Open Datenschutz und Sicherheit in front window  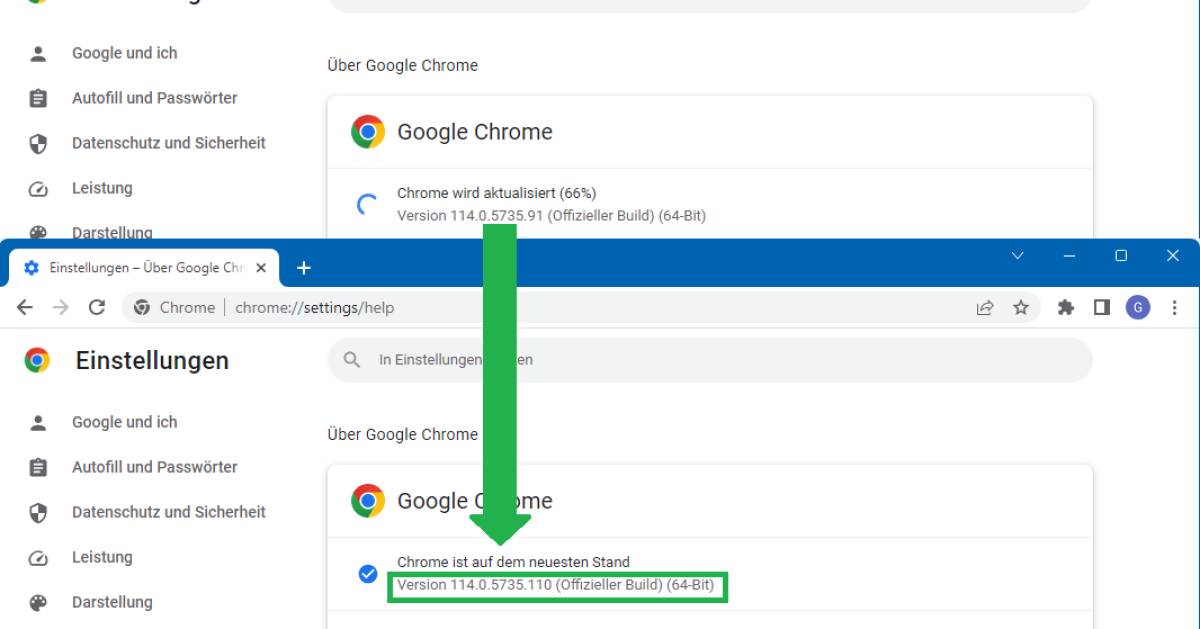click(x=169, y=512)
